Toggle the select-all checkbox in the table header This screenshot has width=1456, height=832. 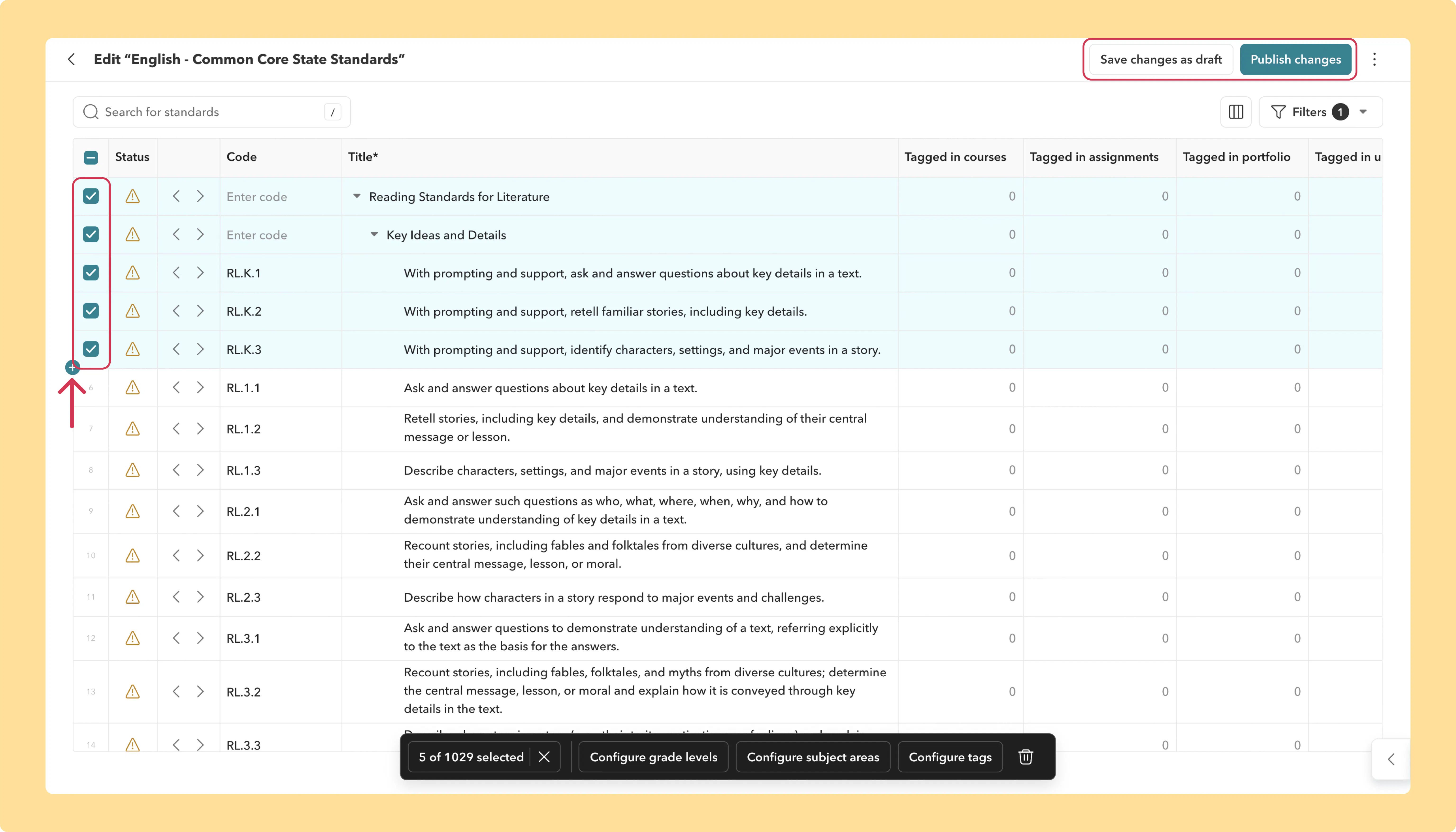click(x=91, y=158)
